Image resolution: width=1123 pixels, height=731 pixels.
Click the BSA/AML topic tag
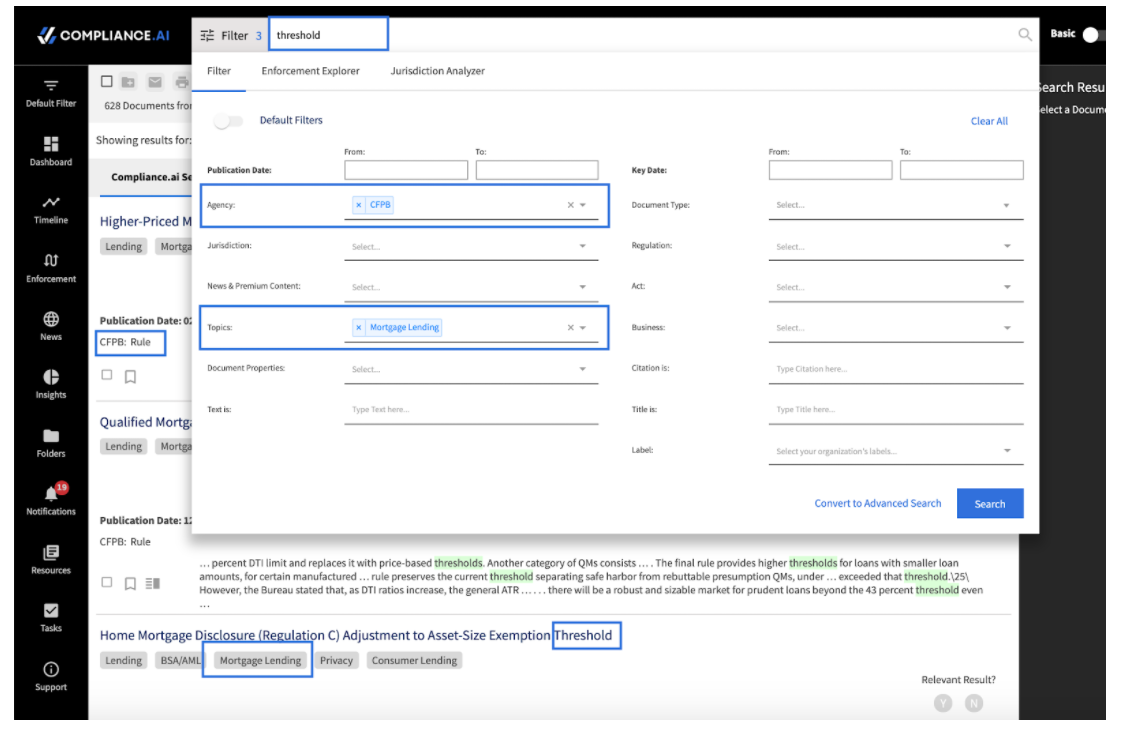(x=180, y=660)
